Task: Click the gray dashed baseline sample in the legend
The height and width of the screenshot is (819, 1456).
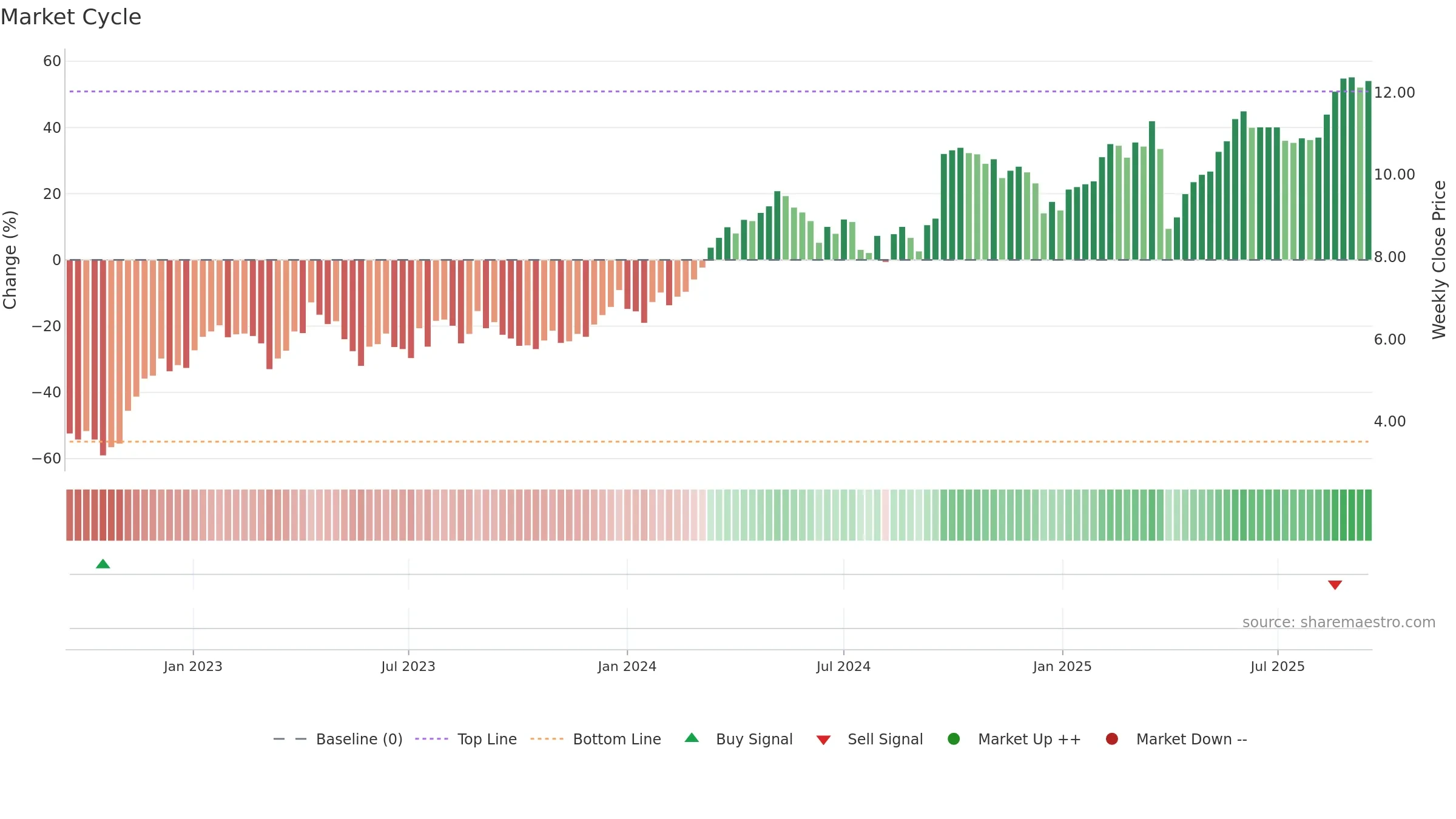Action: click(289, 739)
